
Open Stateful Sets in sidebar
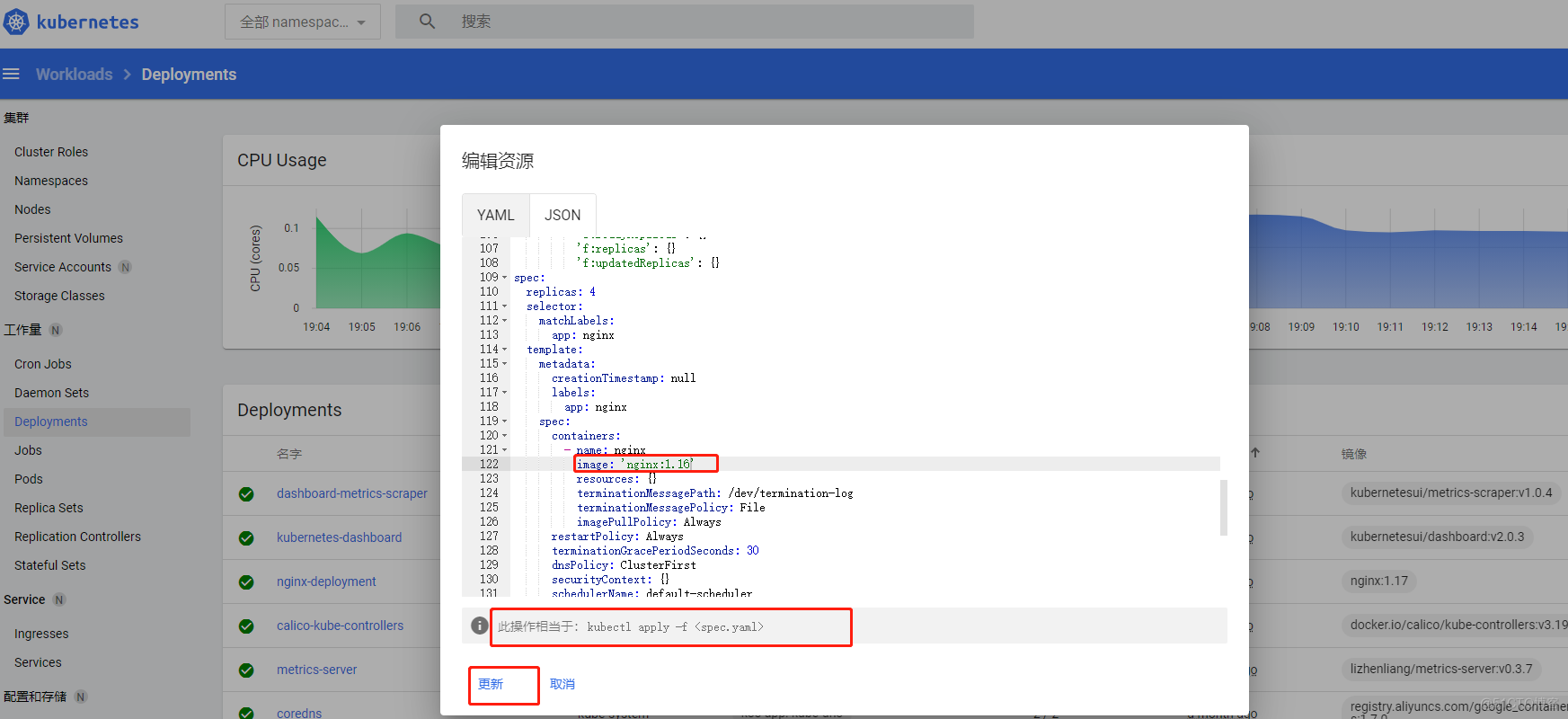[x=50, y=565]
